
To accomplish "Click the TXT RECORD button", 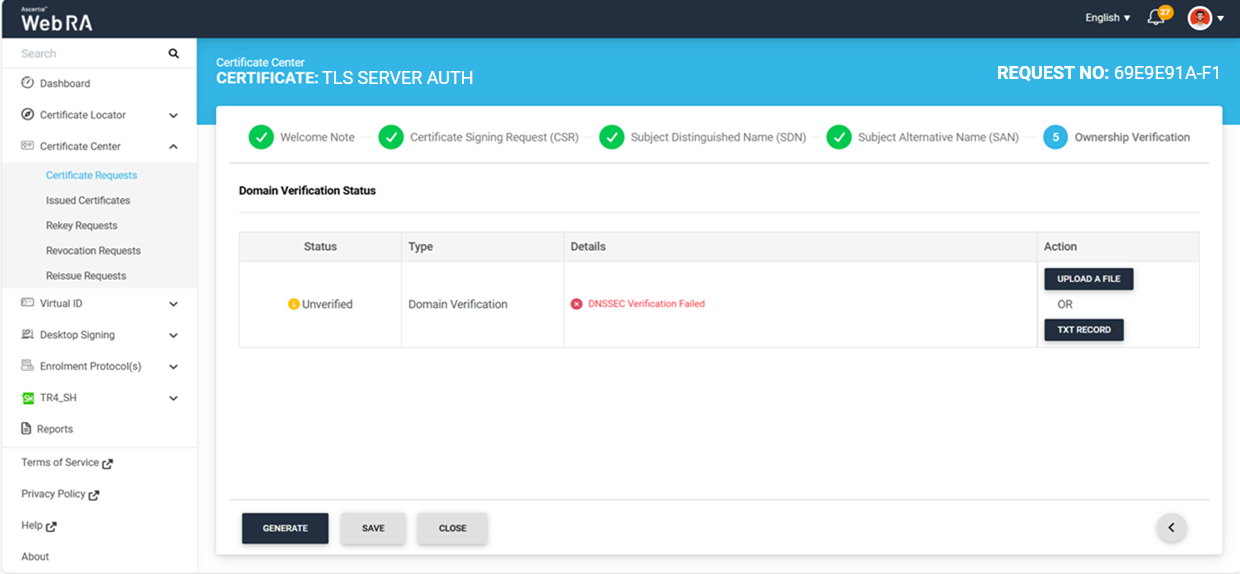I will point(1084,330).
